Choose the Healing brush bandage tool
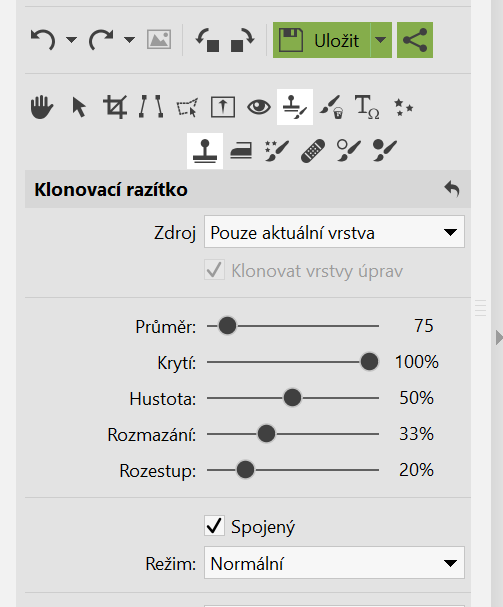This screenshot has height=607, width=503. coord(313,151)
